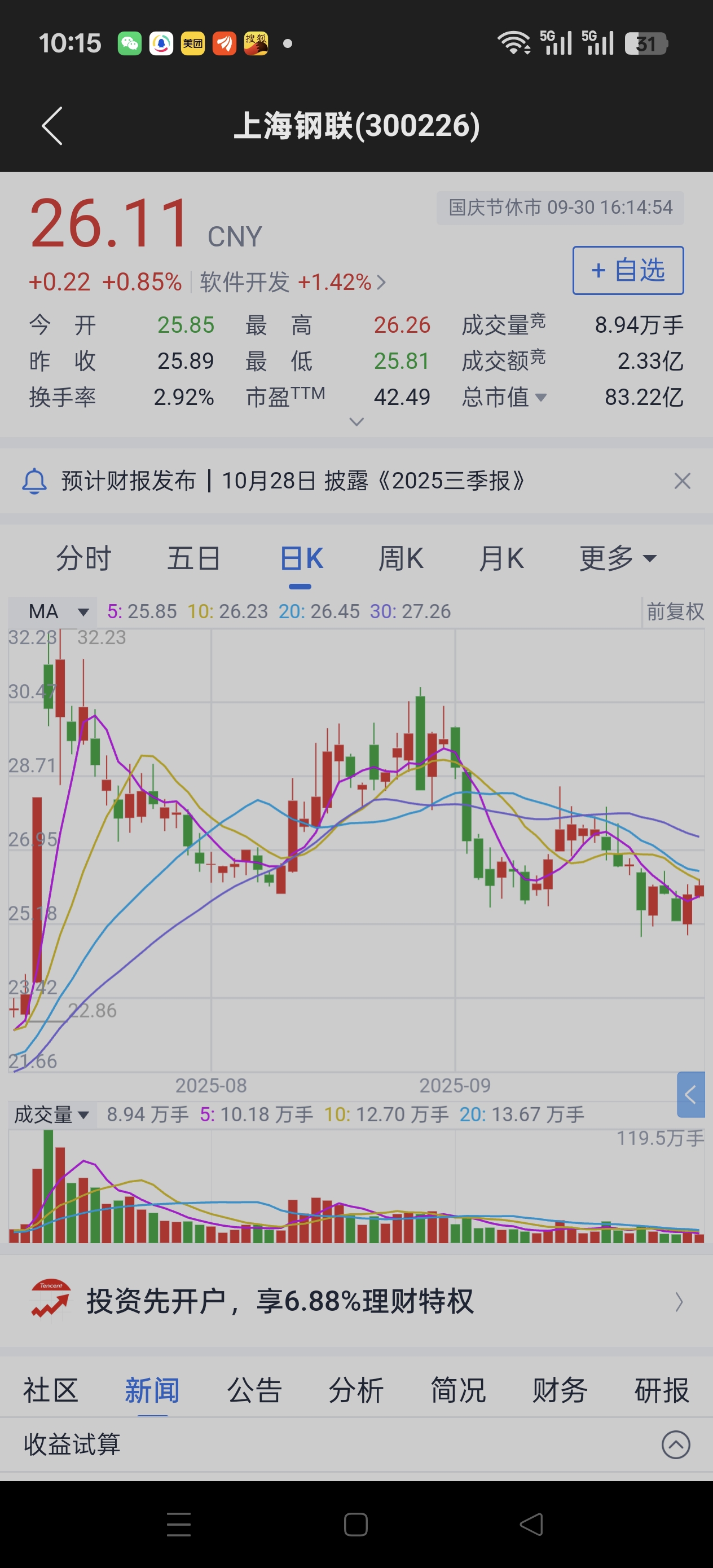
Task: Tap the bell notification icon
Action: point(35,481)
